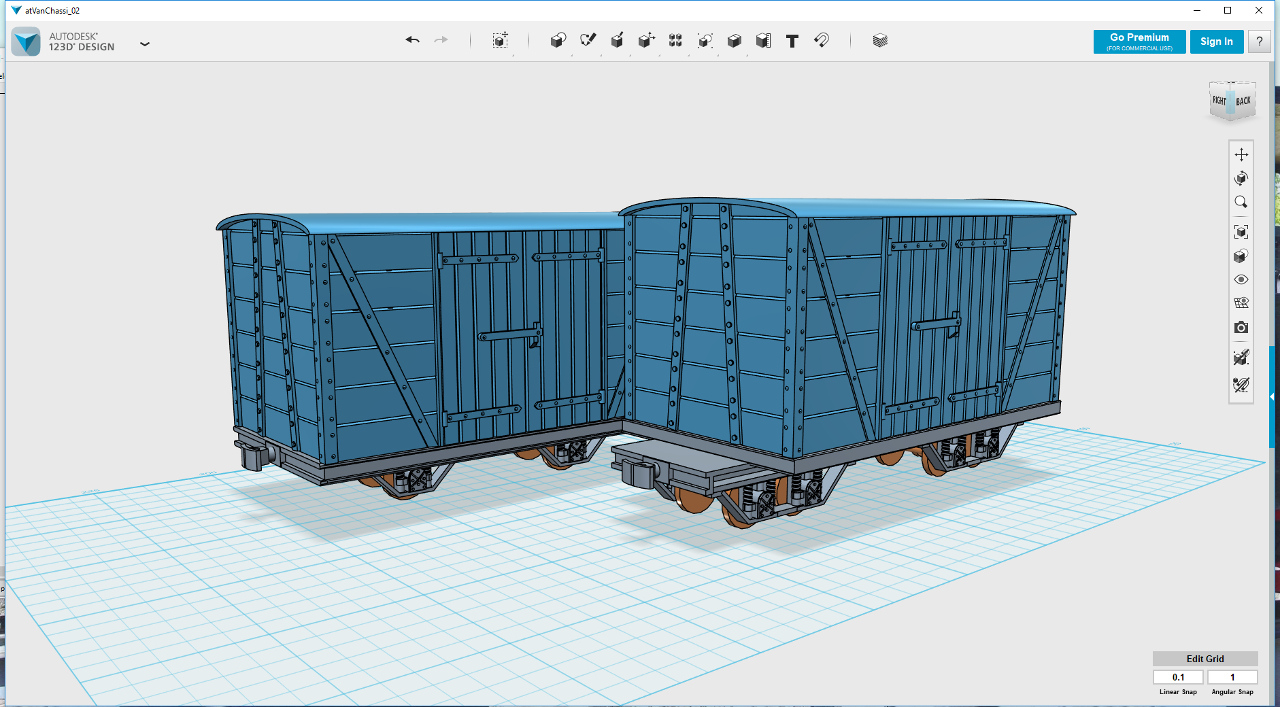Expand the side panel with the blue arrow
Viewport: 1280px width, 707px height.
1273,397
